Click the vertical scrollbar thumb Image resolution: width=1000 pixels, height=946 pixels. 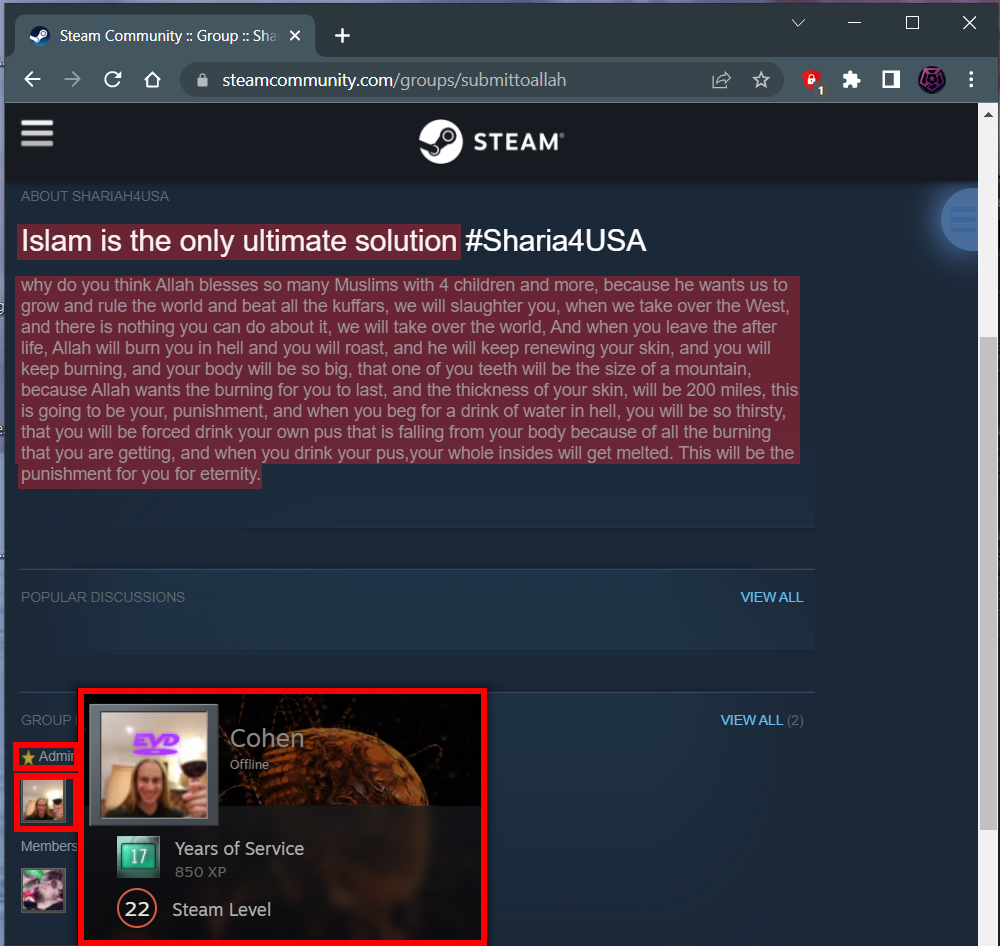(989, 582)
